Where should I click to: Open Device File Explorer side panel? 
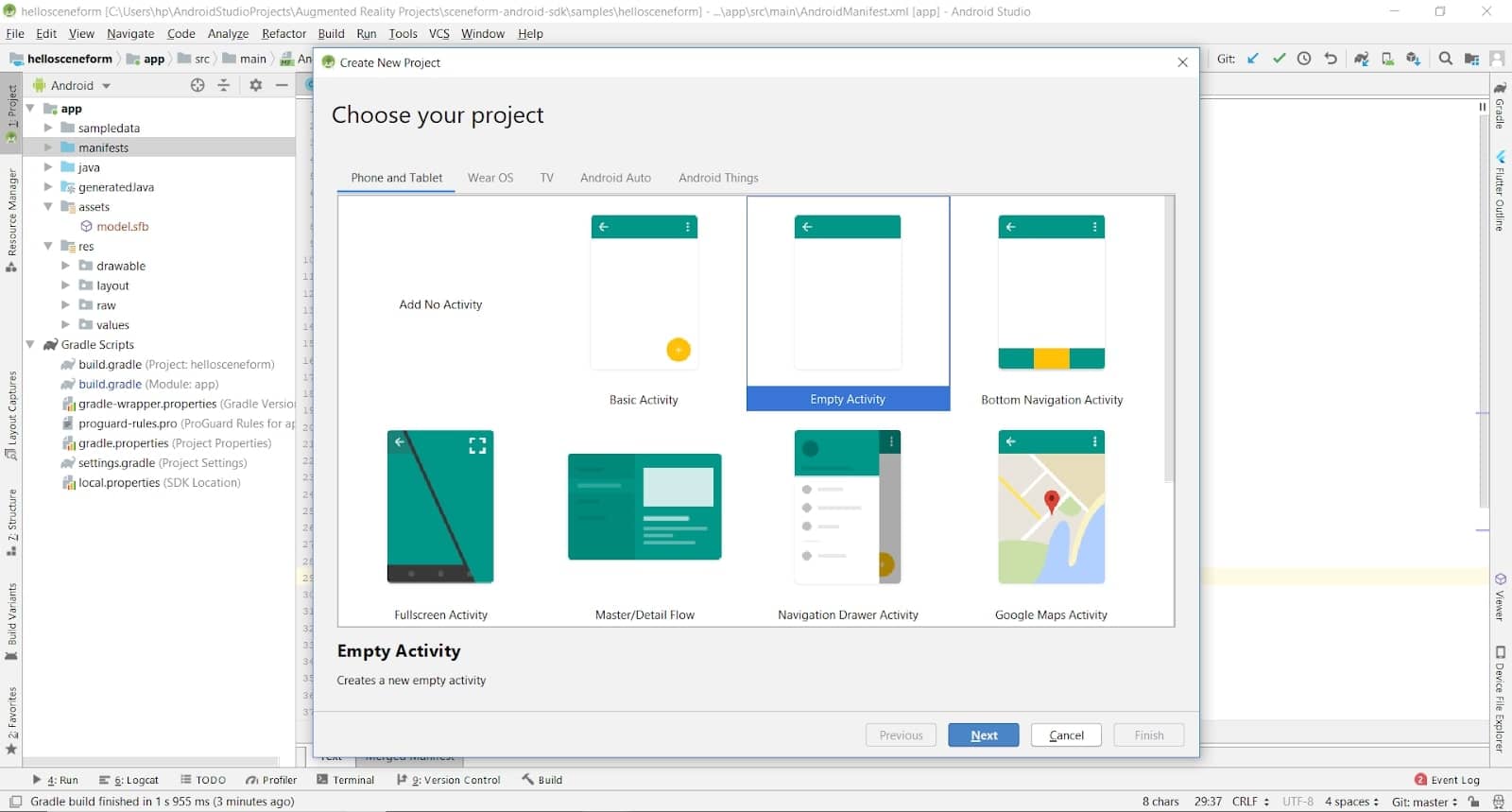tap(1500, 699)
